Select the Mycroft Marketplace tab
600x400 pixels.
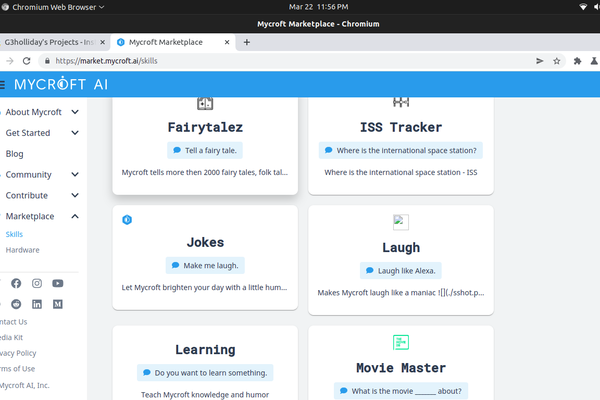pos(173,42)
